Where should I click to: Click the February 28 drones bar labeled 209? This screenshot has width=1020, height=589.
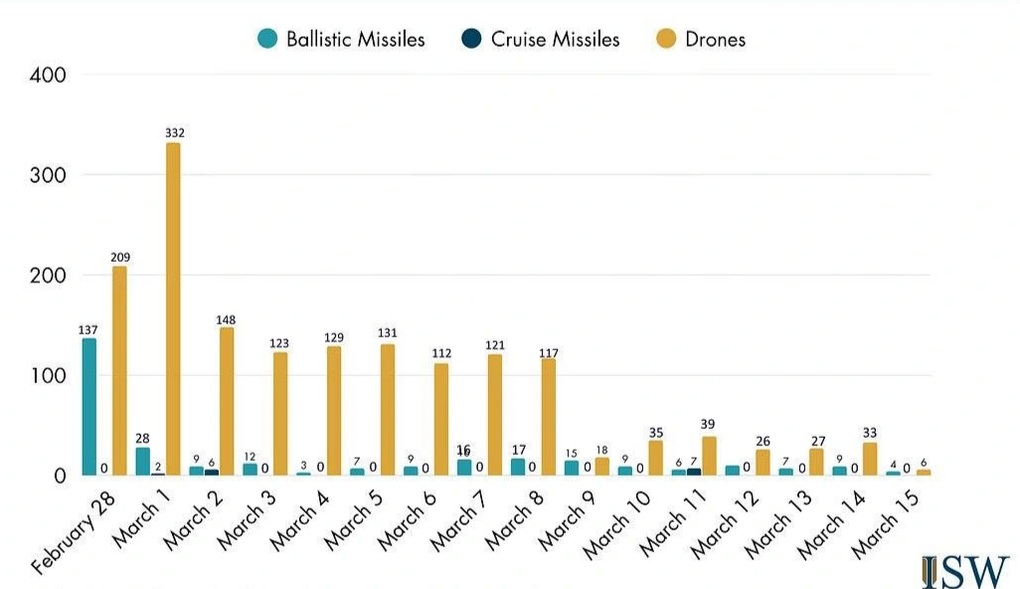(119, 370)
